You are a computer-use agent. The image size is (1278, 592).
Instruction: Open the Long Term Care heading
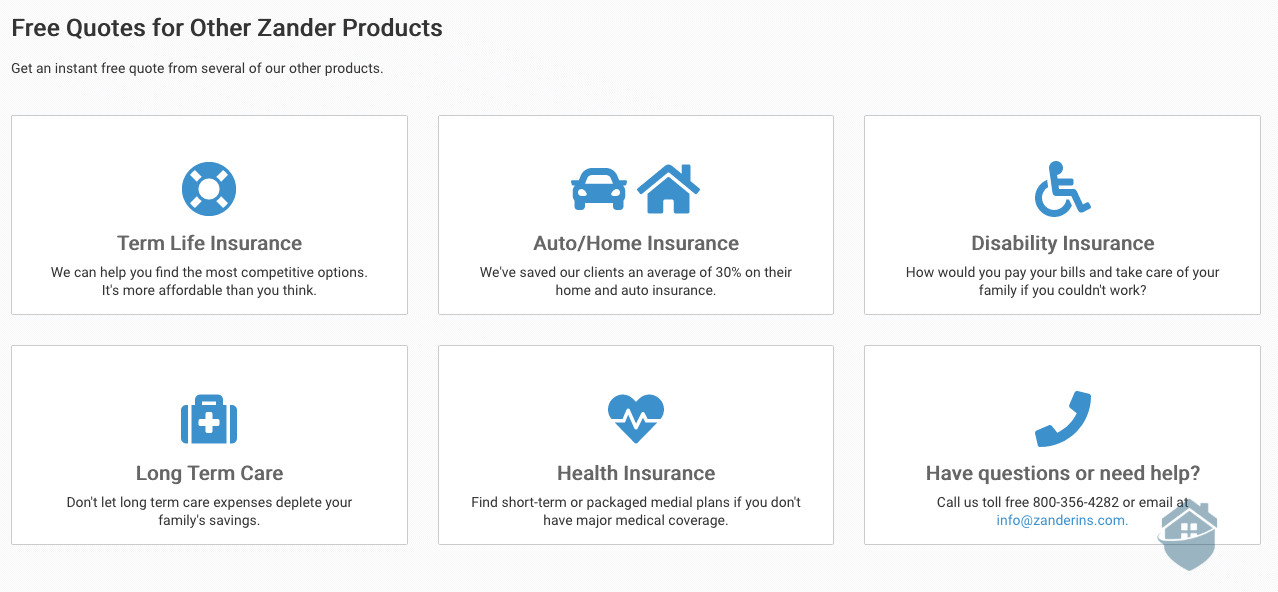pos(209,473)
